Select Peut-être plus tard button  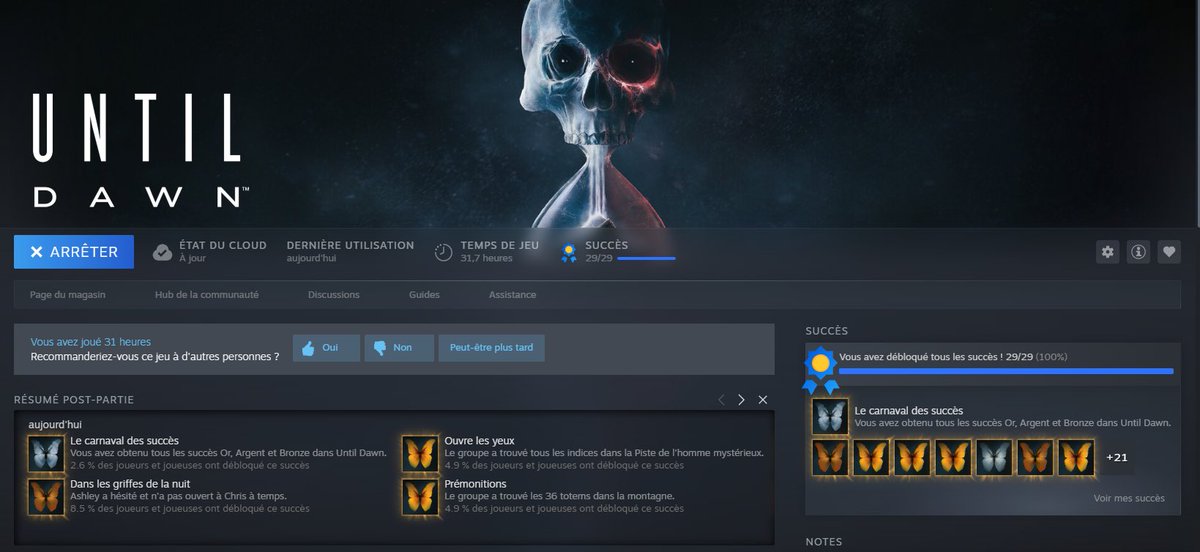tap(492, 348)
